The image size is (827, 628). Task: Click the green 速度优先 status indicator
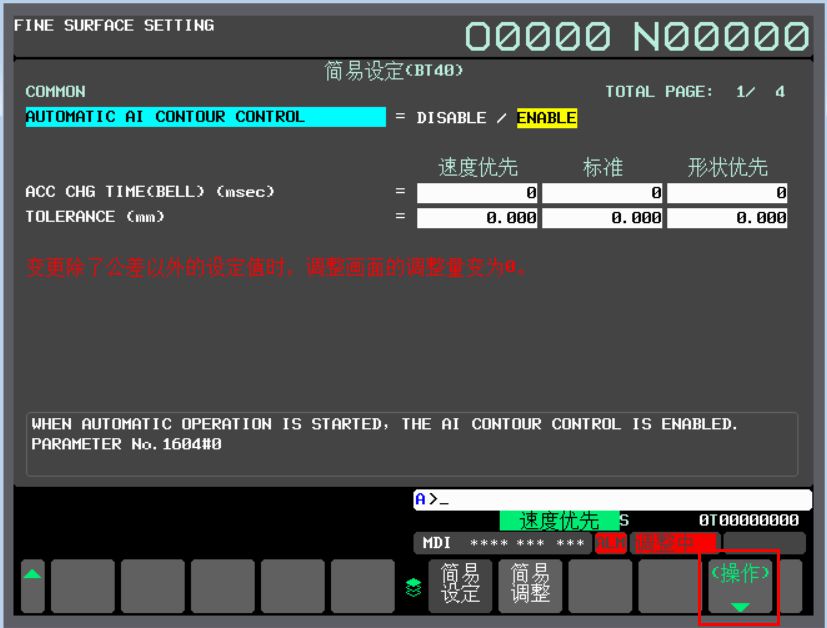coord(558,521)
